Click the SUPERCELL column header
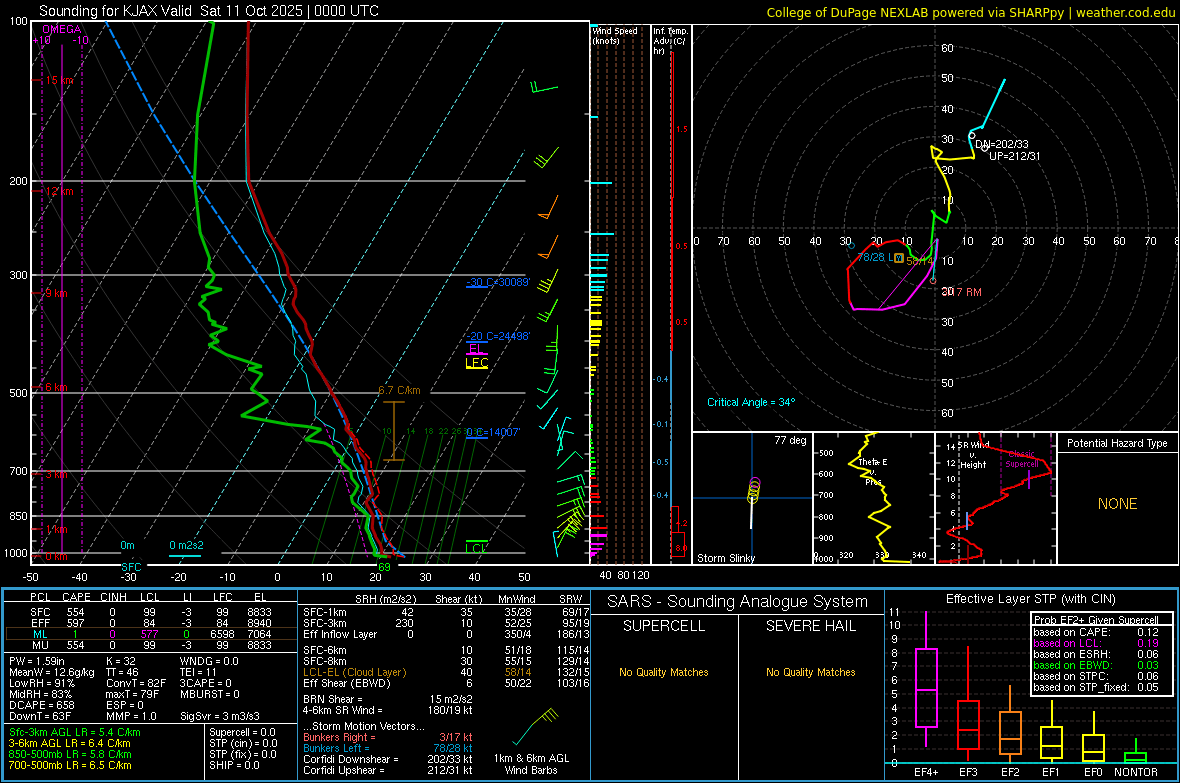Screen dimensions: 1180x783 [x=664, y=626]
